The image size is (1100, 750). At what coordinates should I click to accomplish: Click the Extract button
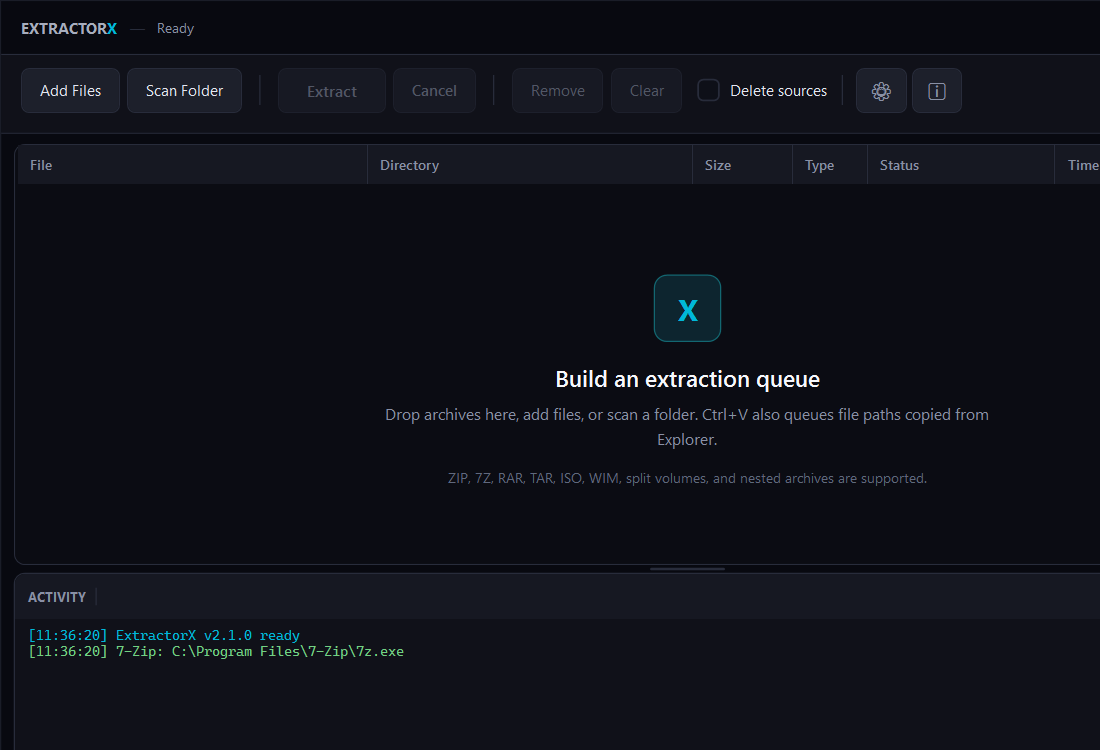click(x=331, y=89)
